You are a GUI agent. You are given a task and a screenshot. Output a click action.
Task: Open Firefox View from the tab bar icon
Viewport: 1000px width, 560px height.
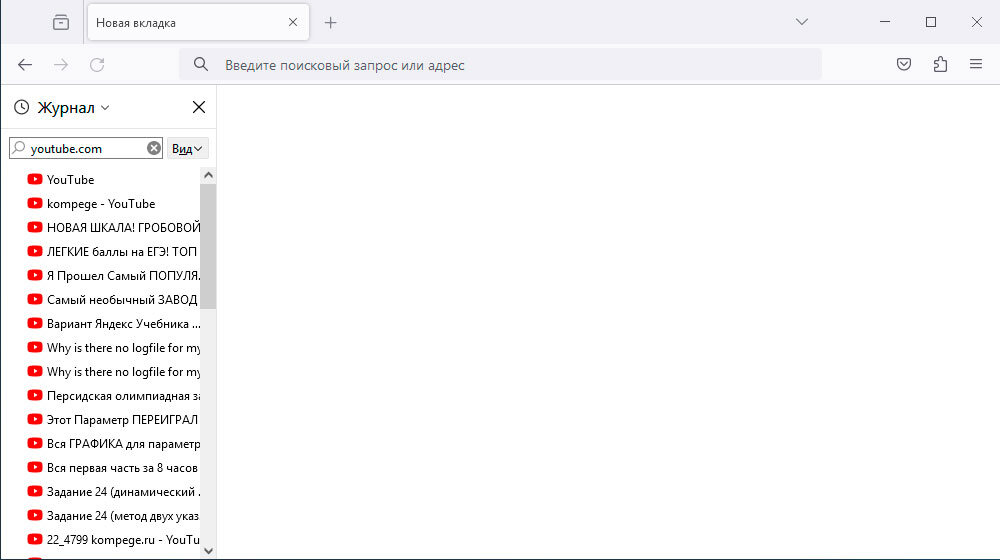(x=61, y=23)
